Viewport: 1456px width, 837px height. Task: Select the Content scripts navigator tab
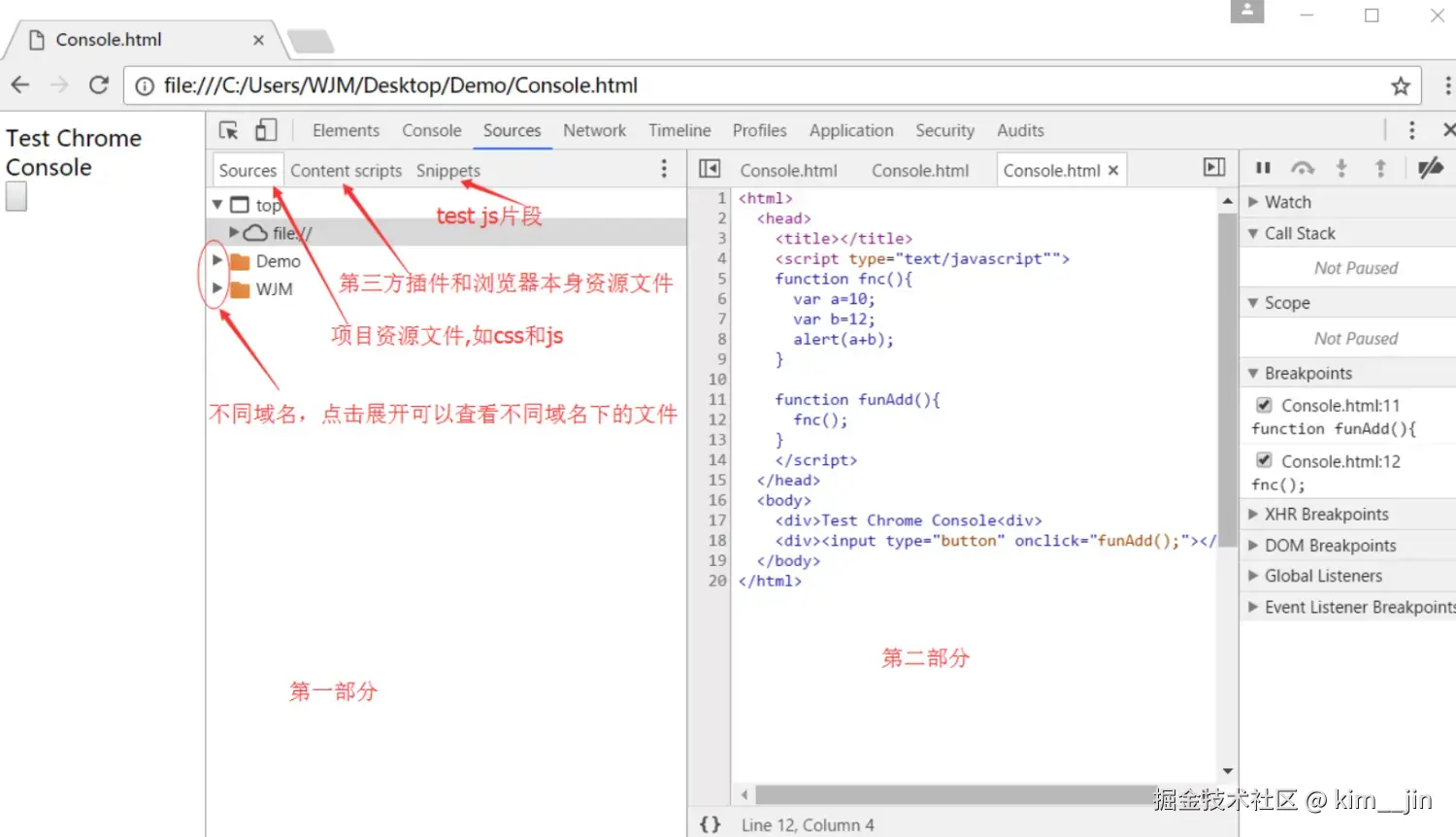click(x=347, y=170)
